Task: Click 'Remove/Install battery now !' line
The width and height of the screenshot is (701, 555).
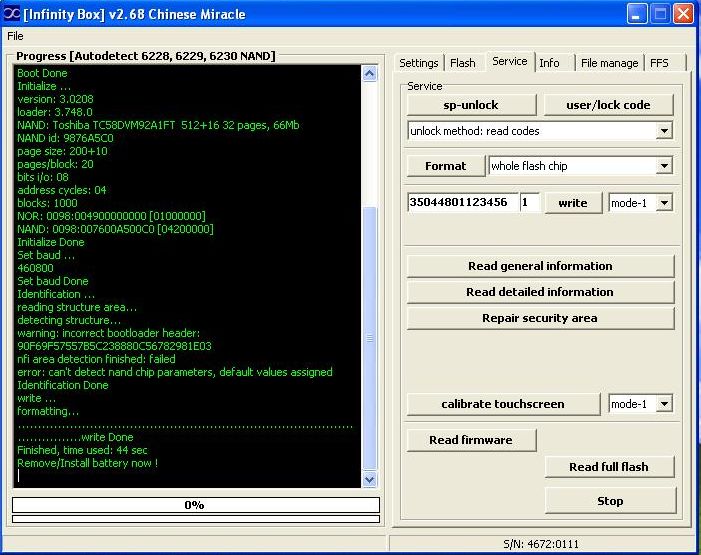Action: (x=88, y=463)
